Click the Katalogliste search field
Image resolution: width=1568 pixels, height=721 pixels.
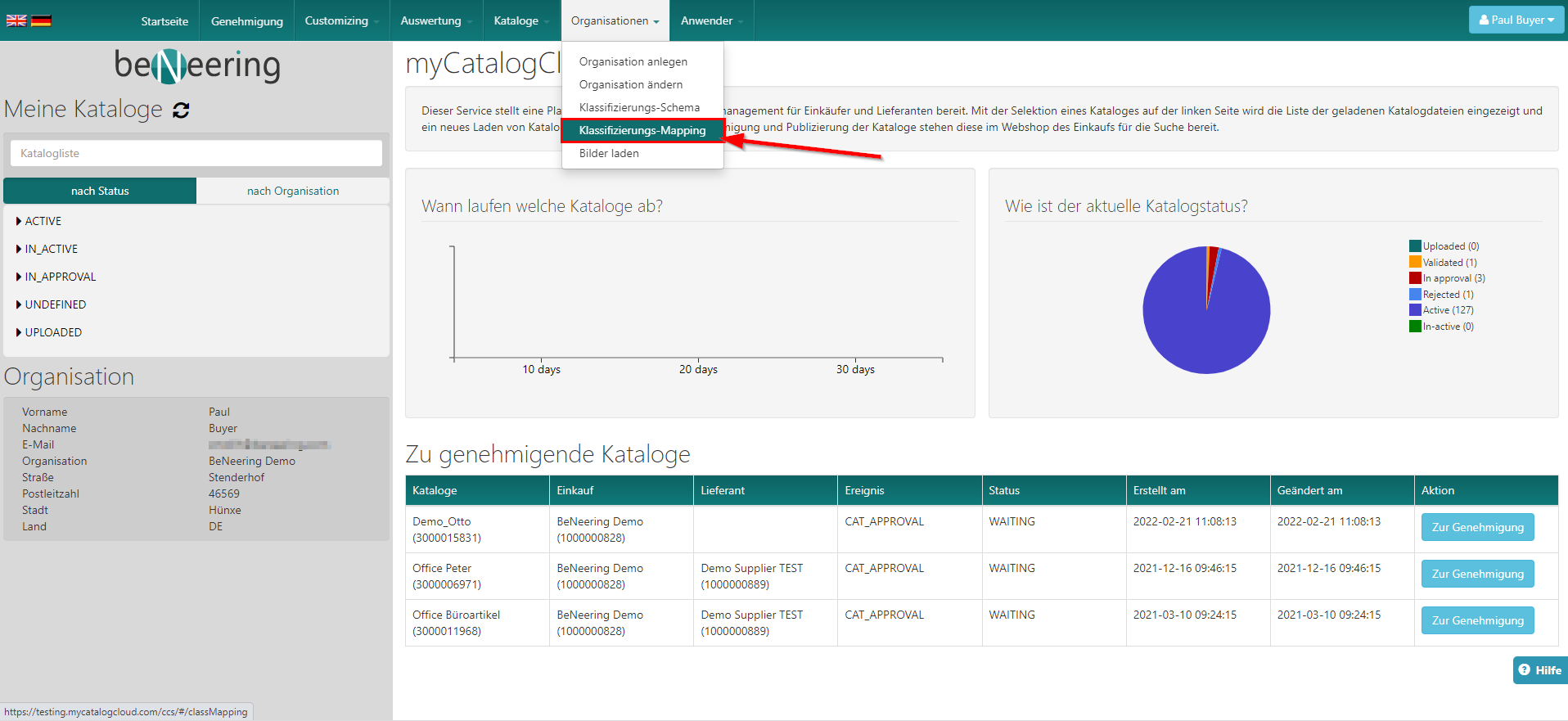(x=196, y=153)
